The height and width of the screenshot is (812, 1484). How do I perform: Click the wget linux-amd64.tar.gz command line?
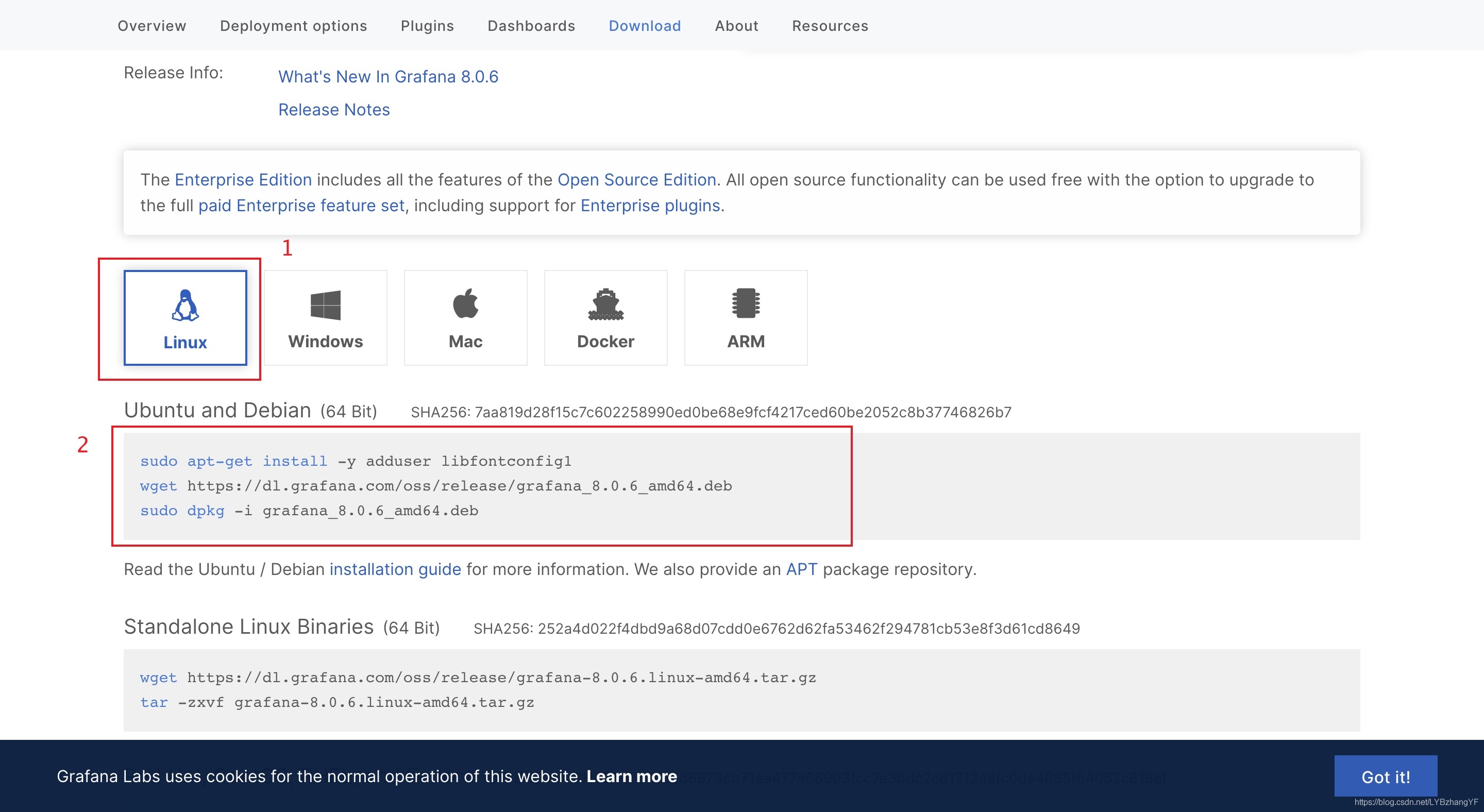pyautogui.click(x=478, y=678)
